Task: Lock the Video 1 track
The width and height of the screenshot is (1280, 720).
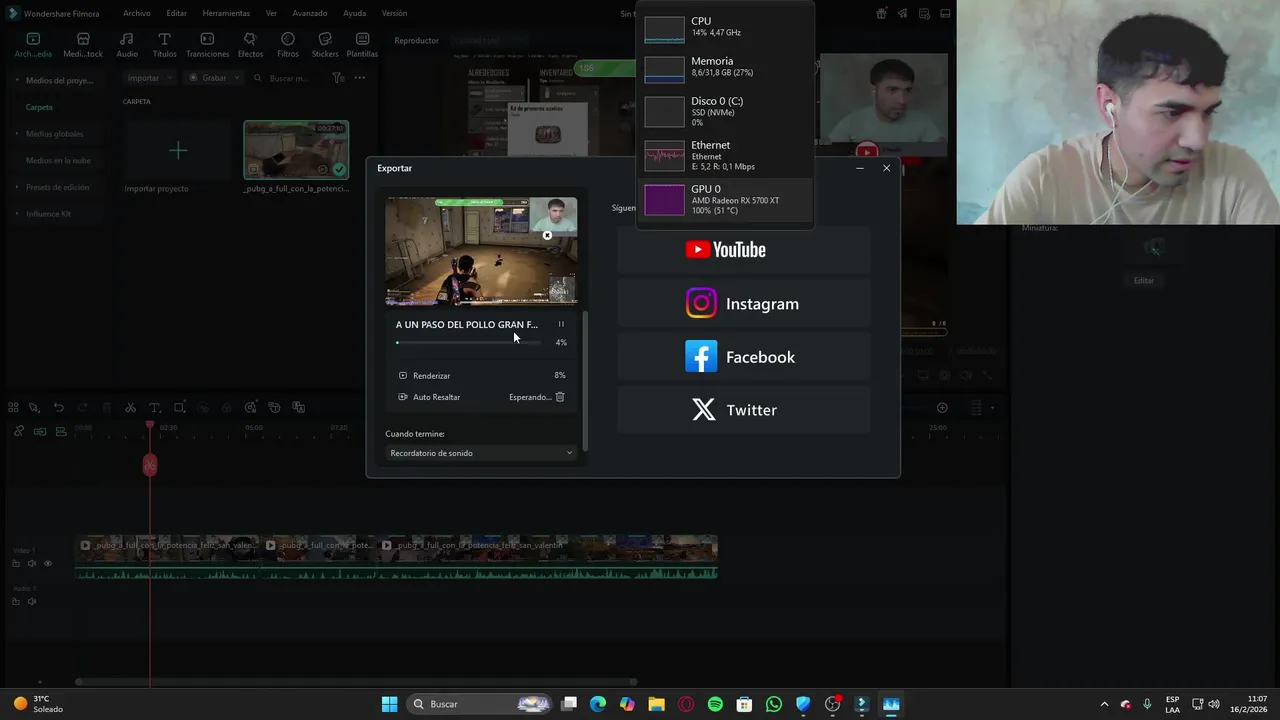Action: coord(16,563)
